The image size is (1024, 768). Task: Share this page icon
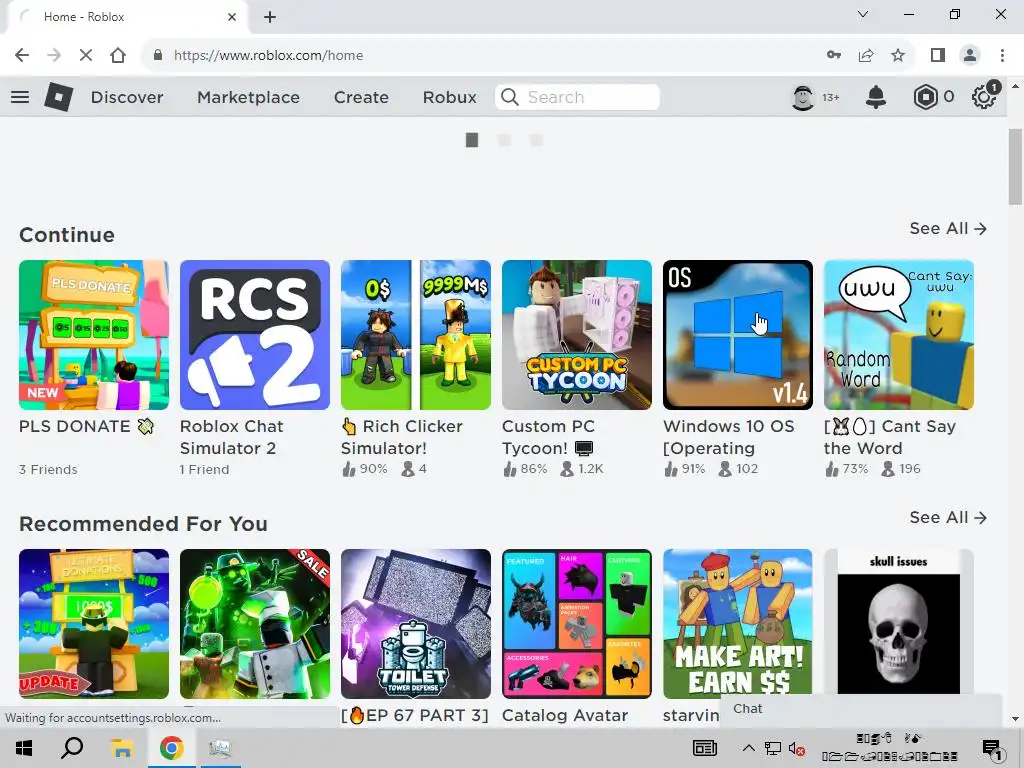pos(866,55)
